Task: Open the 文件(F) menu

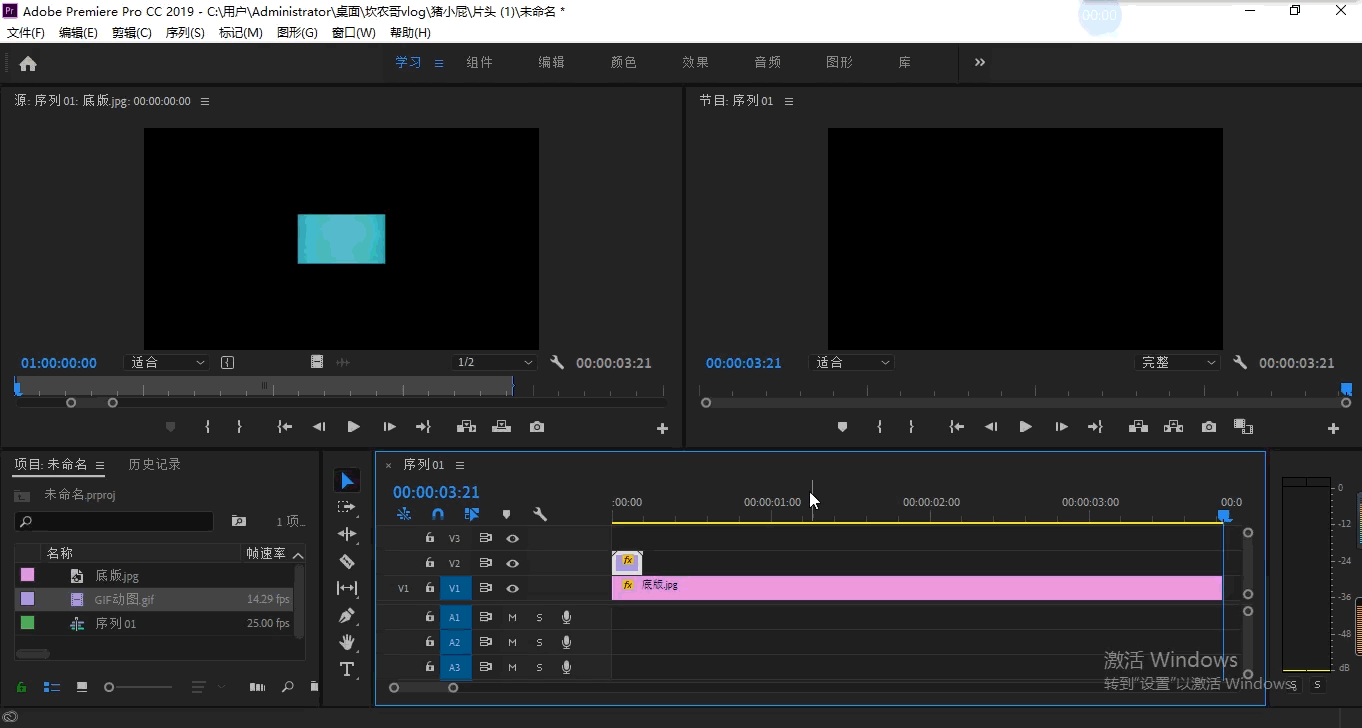Action: [x=26, y=33]
